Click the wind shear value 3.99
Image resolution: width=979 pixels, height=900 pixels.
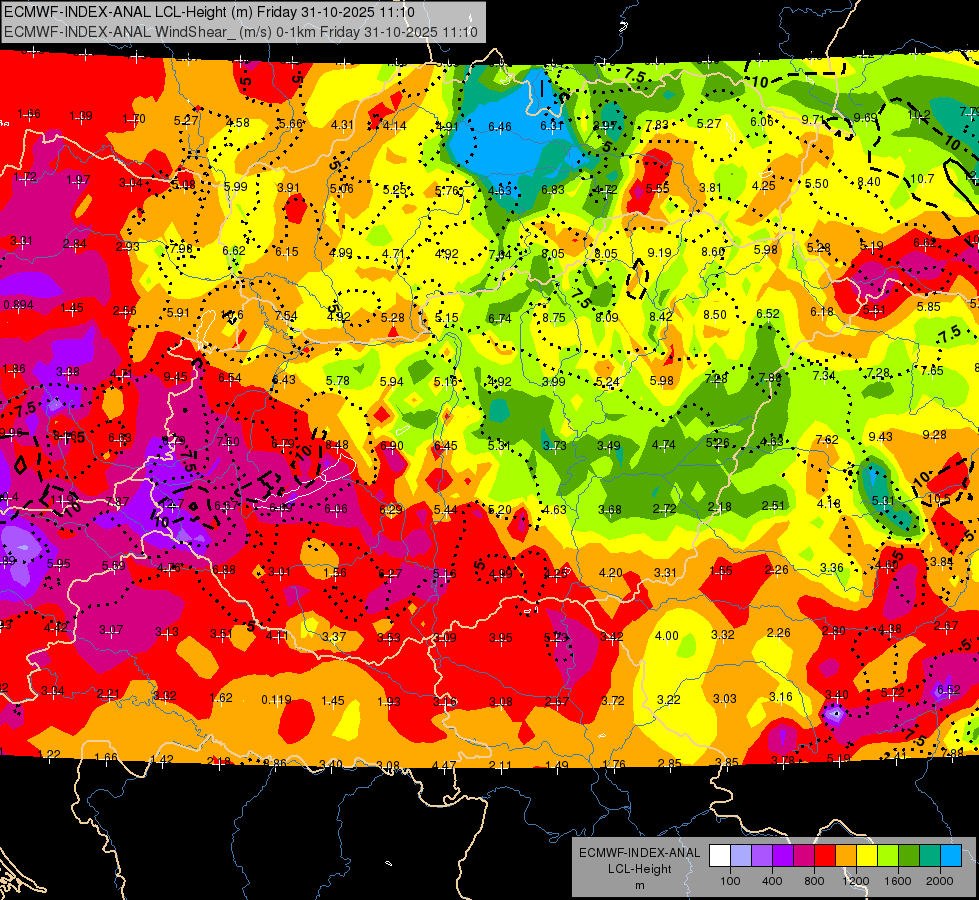553,381
